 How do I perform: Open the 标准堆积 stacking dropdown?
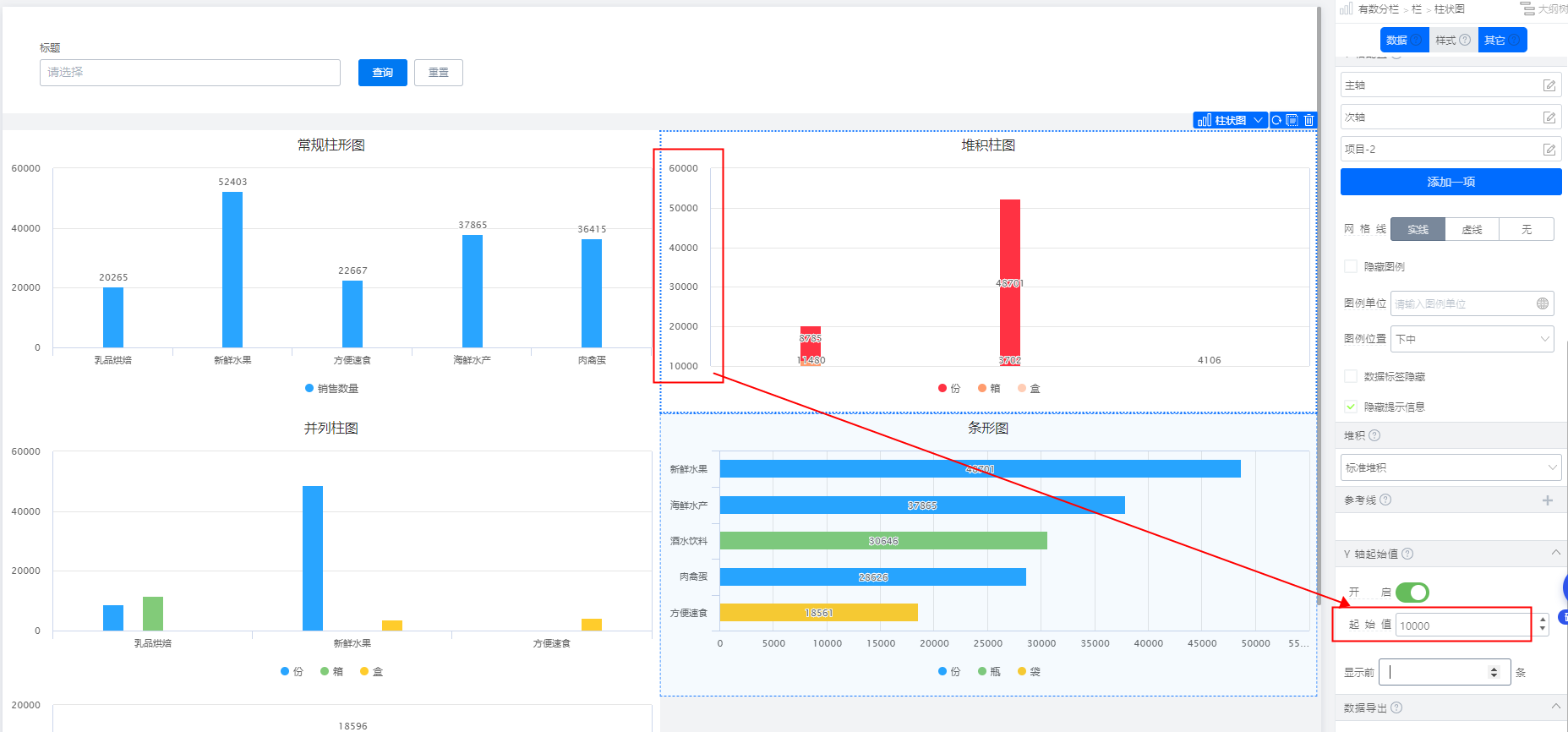point(1451,467)
